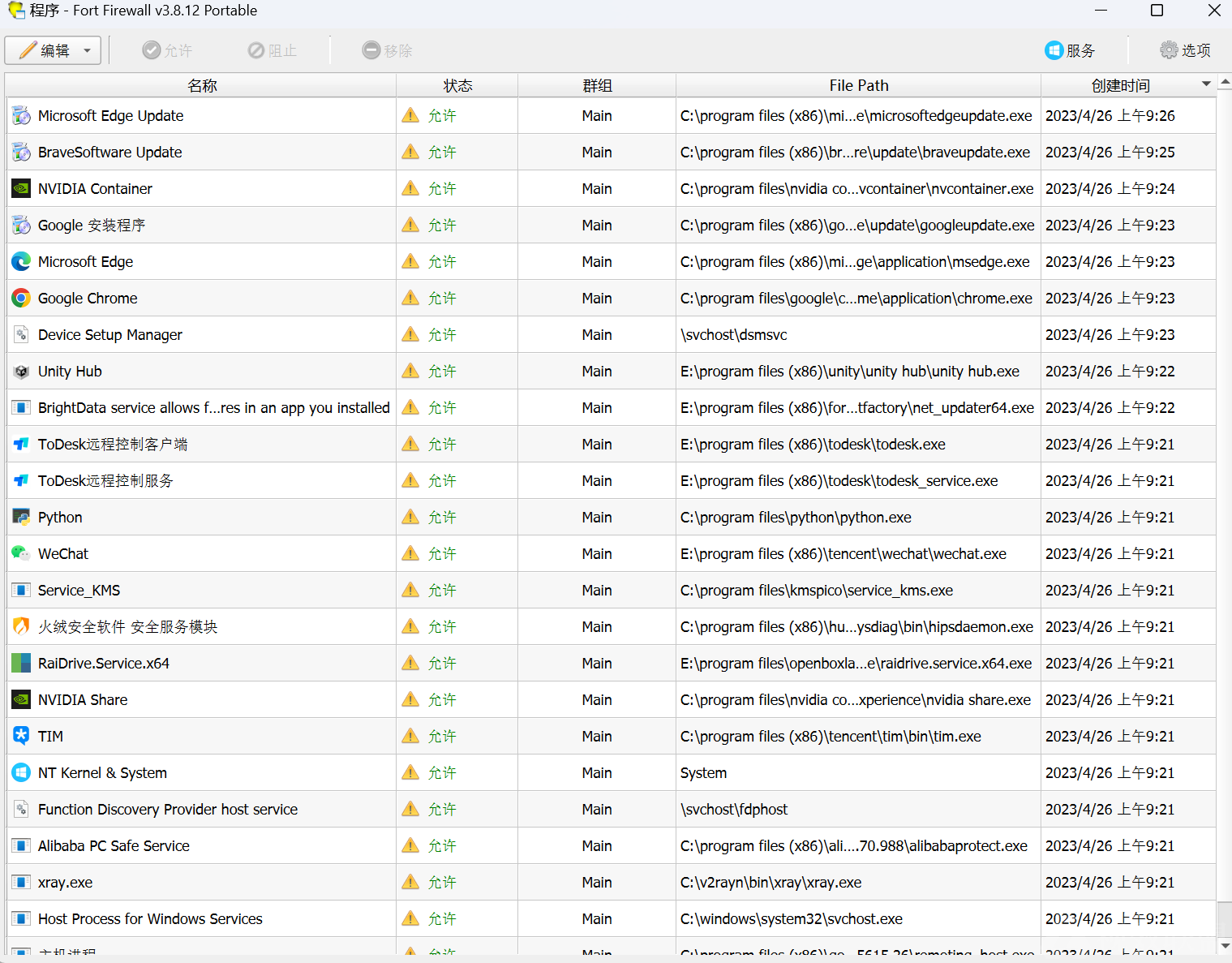Image resolution: width=1232 pixels, height=963 pixels.
Task: Click the NT Kernel & System icon
Action: [x=21, y=773]
